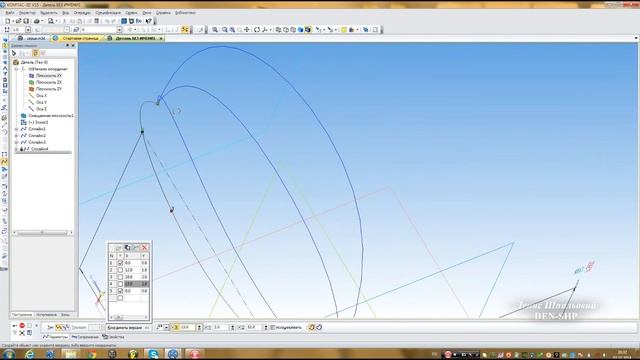Toggle the Ассоциировать checkbox
This screenshot has height=360, width=640.
click(x=272, y=327)
